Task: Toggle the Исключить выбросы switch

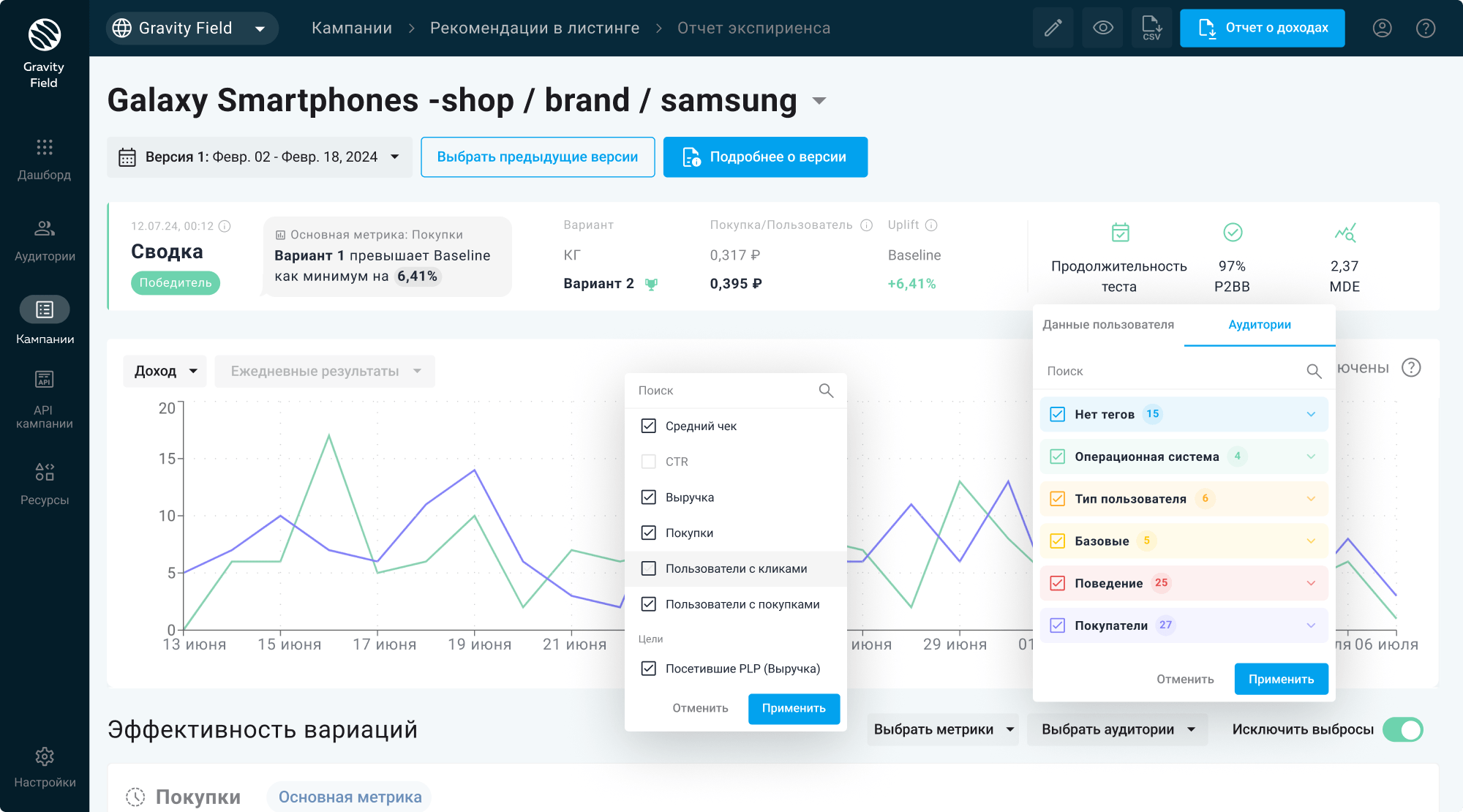Action: [x=1402, y=729]
